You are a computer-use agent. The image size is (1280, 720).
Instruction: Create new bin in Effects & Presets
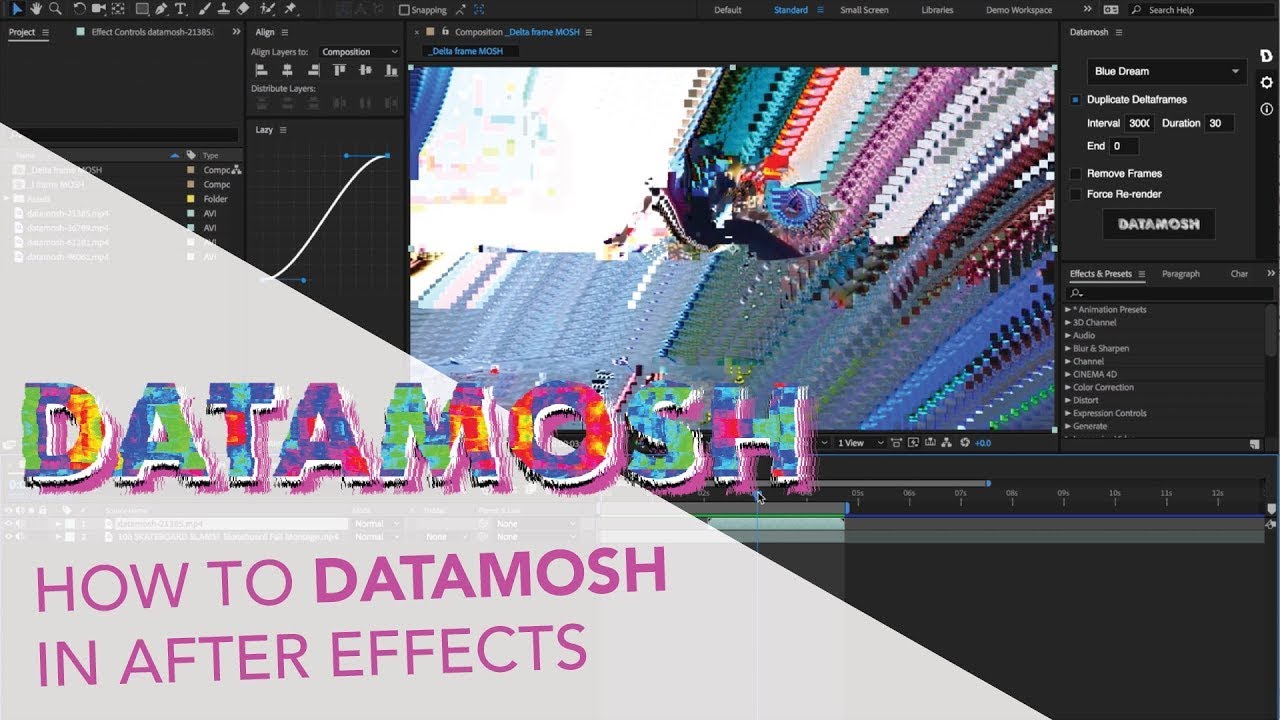pos(1254,444)
